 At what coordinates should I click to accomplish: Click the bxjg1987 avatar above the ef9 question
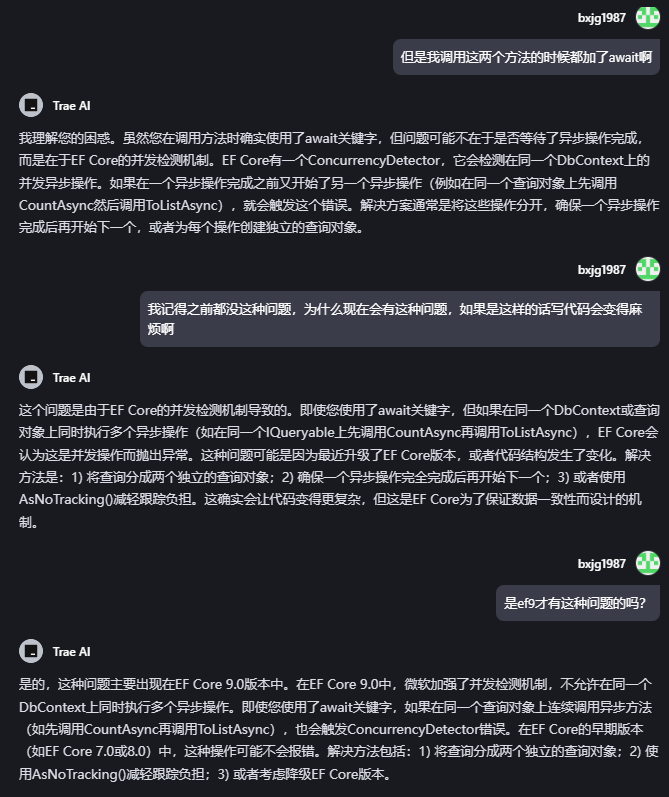pos(648,564)
